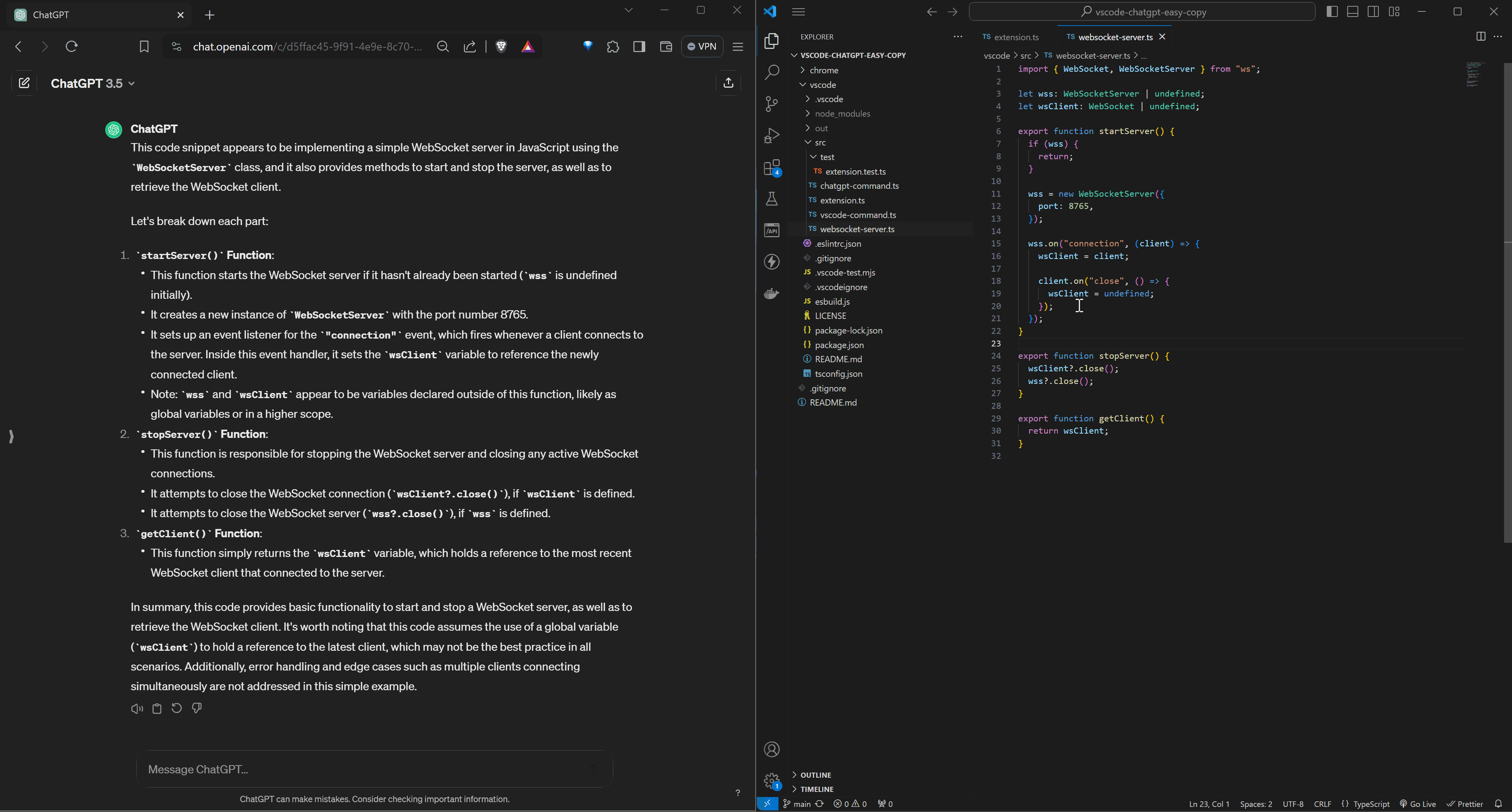Open the Extensions view in activity bar

point(772,168)
